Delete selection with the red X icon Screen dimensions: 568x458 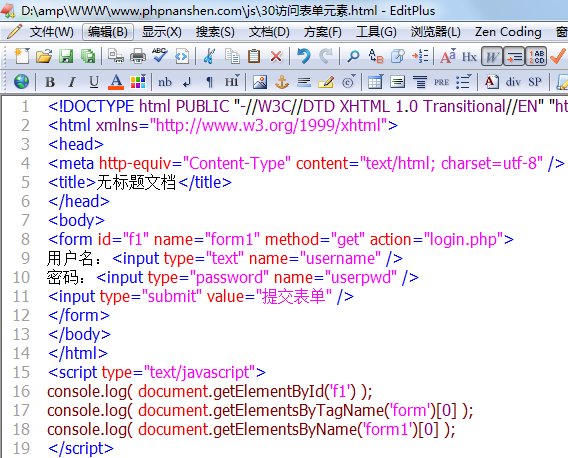(276, 56)
